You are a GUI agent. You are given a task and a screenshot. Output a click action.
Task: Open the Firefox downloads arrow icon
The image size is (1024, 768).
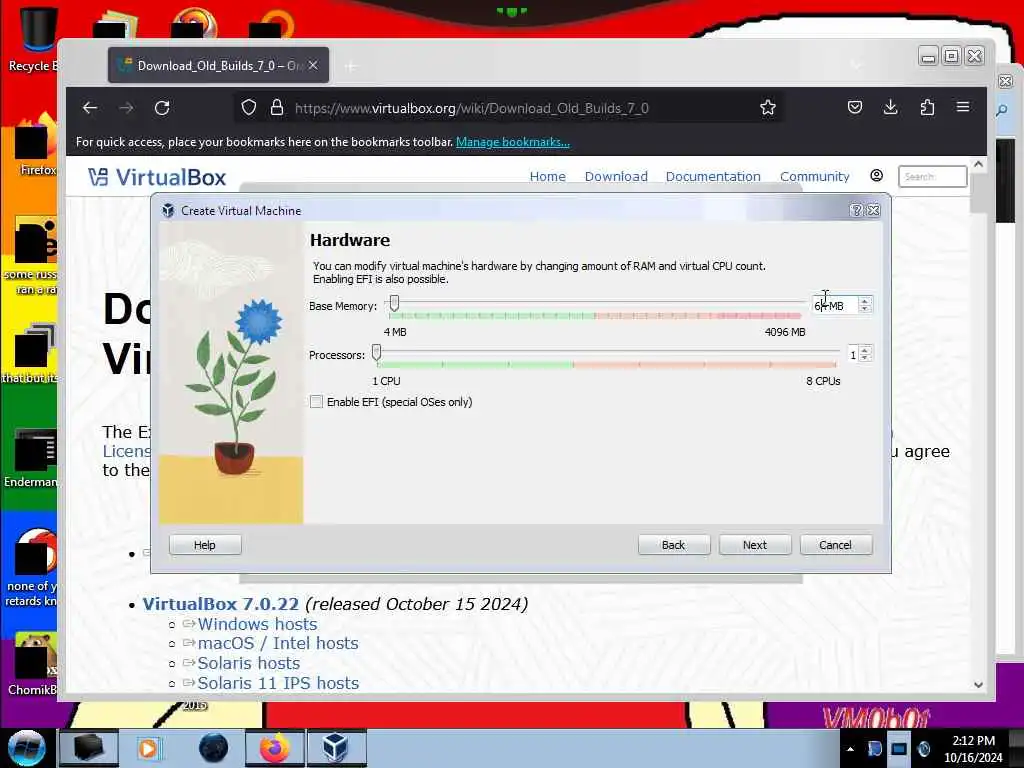click(x=890, y=107)
